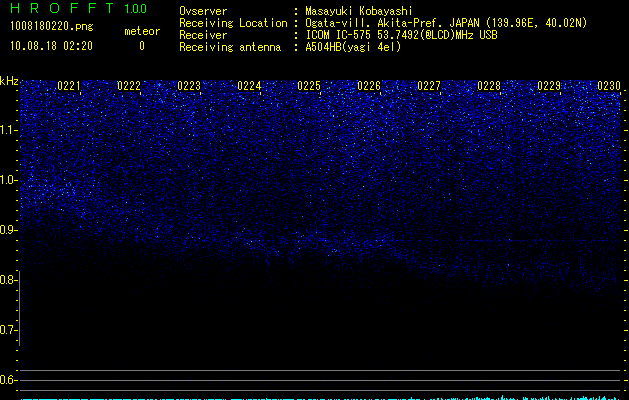Click the 0.9 kHz axis label

(x=8, y=230)
